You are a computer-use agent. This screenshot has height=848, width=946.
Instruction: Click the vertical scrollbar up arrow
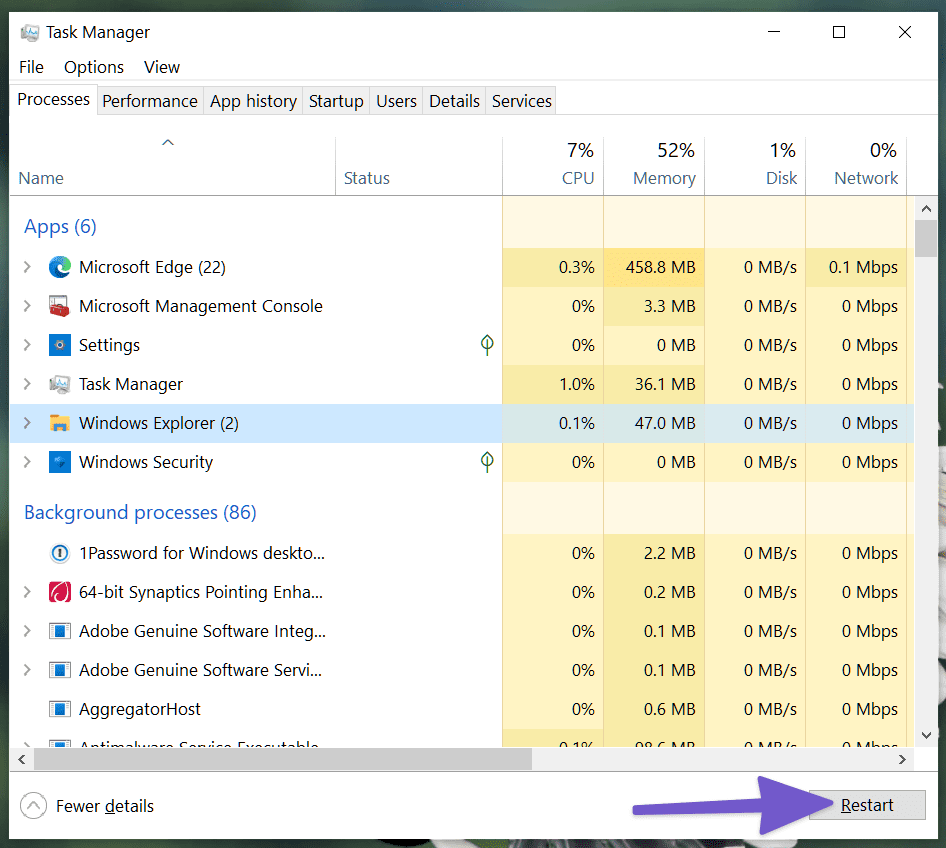click(x=926, y=209)
